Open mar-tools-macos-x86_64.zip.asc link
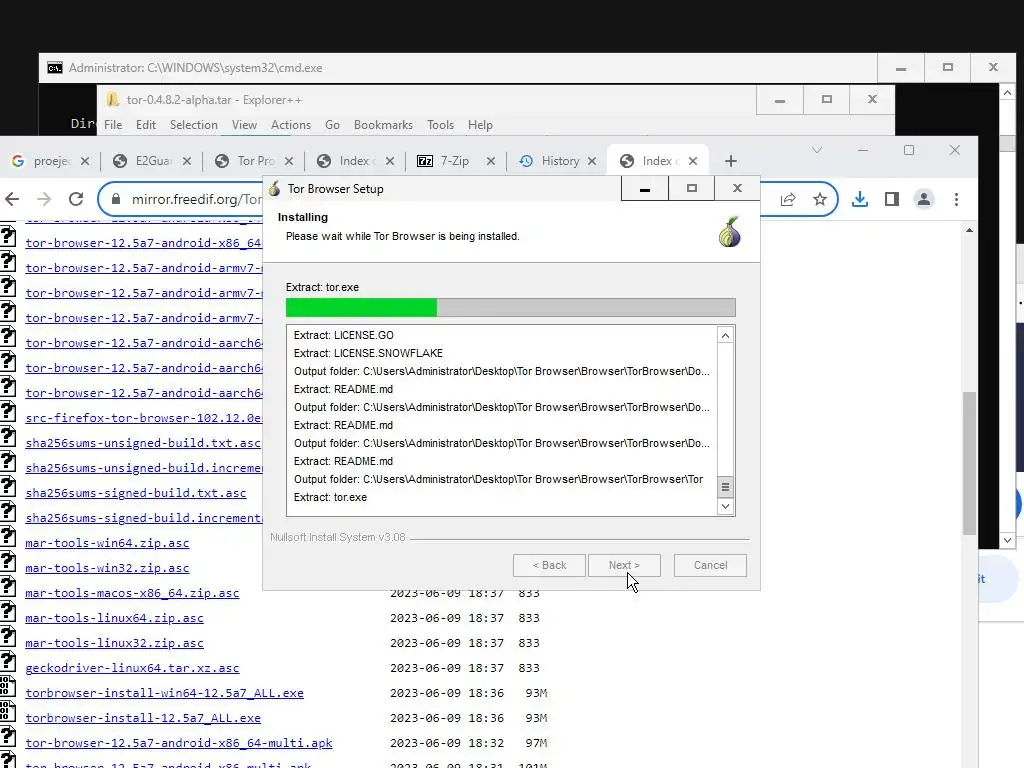 click(133, 593)
